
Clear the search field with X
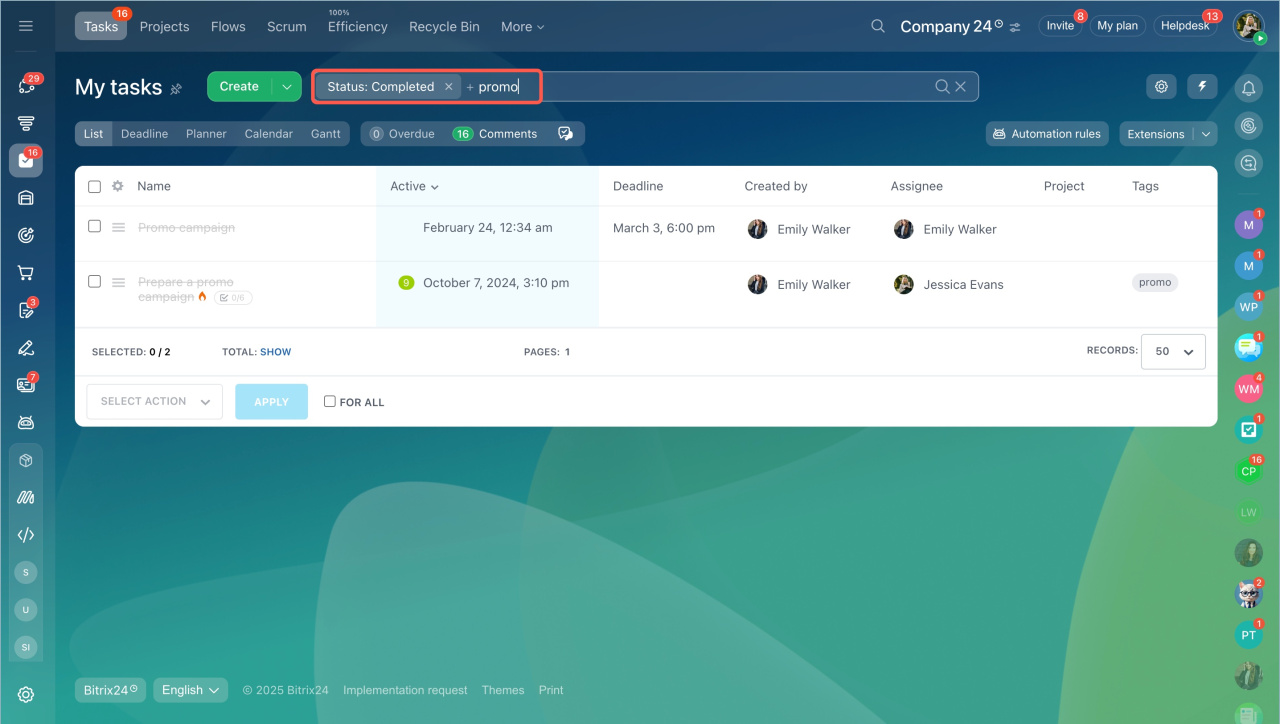coord(961,87)
